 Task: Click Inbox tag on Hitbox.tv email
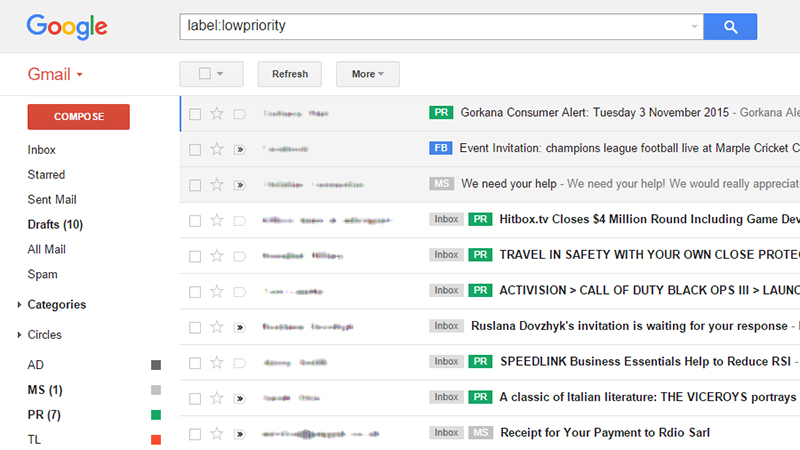[446, 219]
